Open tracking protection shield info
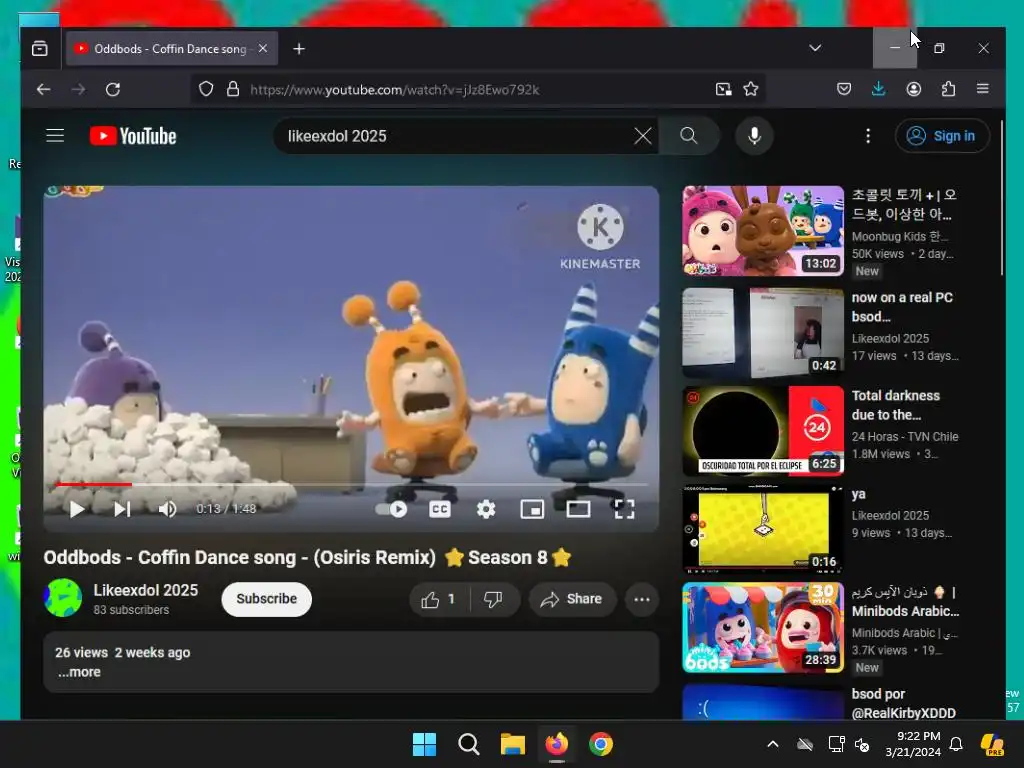This screenshot has height=768, width=1024. [x=206, y=89]
